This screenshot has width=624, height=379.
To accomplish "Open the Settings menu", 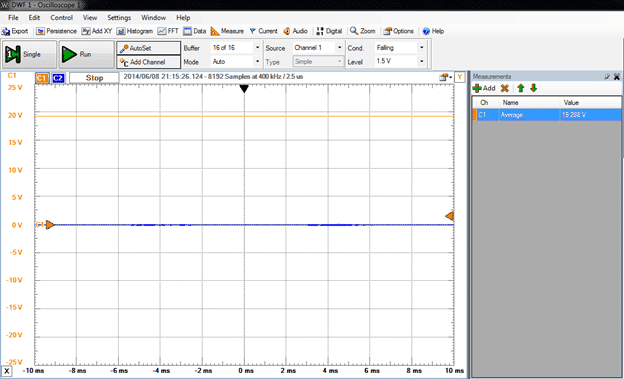I will coord(119,18).
